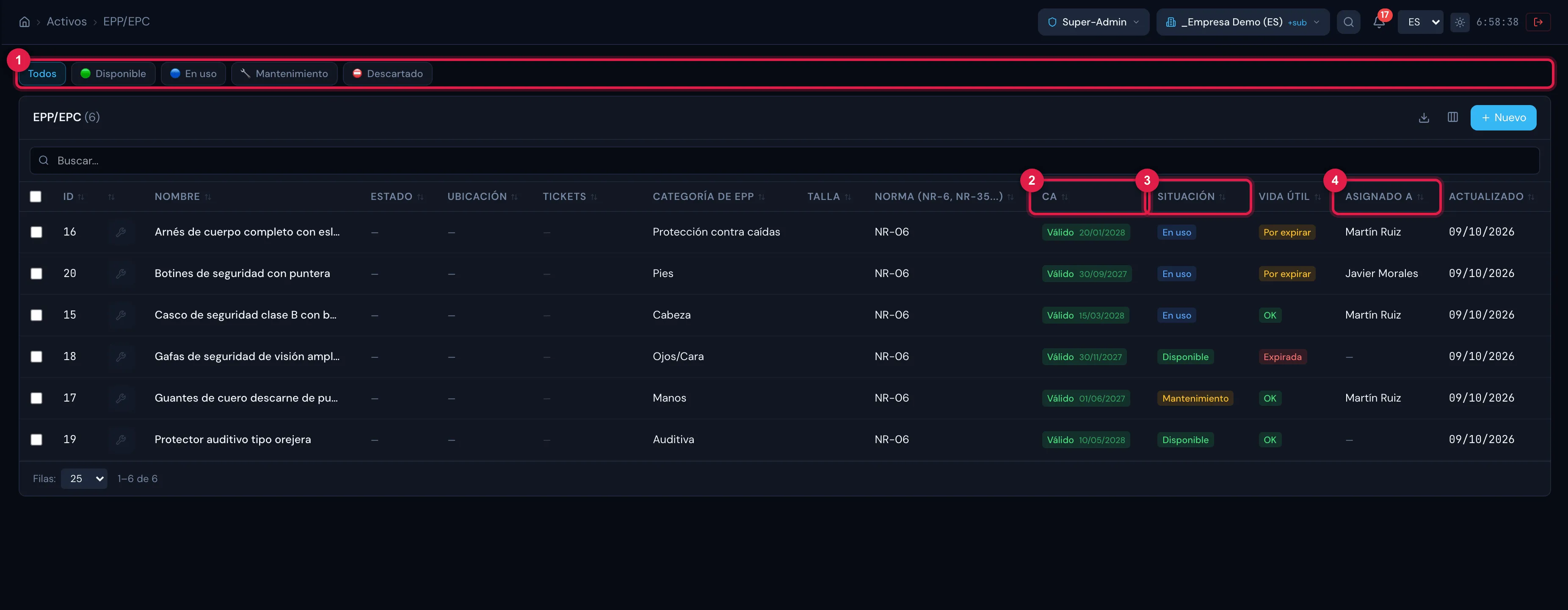Viewport: 1568px width, 610px height.
Task: Sort by the NOMBRE column arrows
Action: pos(207,197)
